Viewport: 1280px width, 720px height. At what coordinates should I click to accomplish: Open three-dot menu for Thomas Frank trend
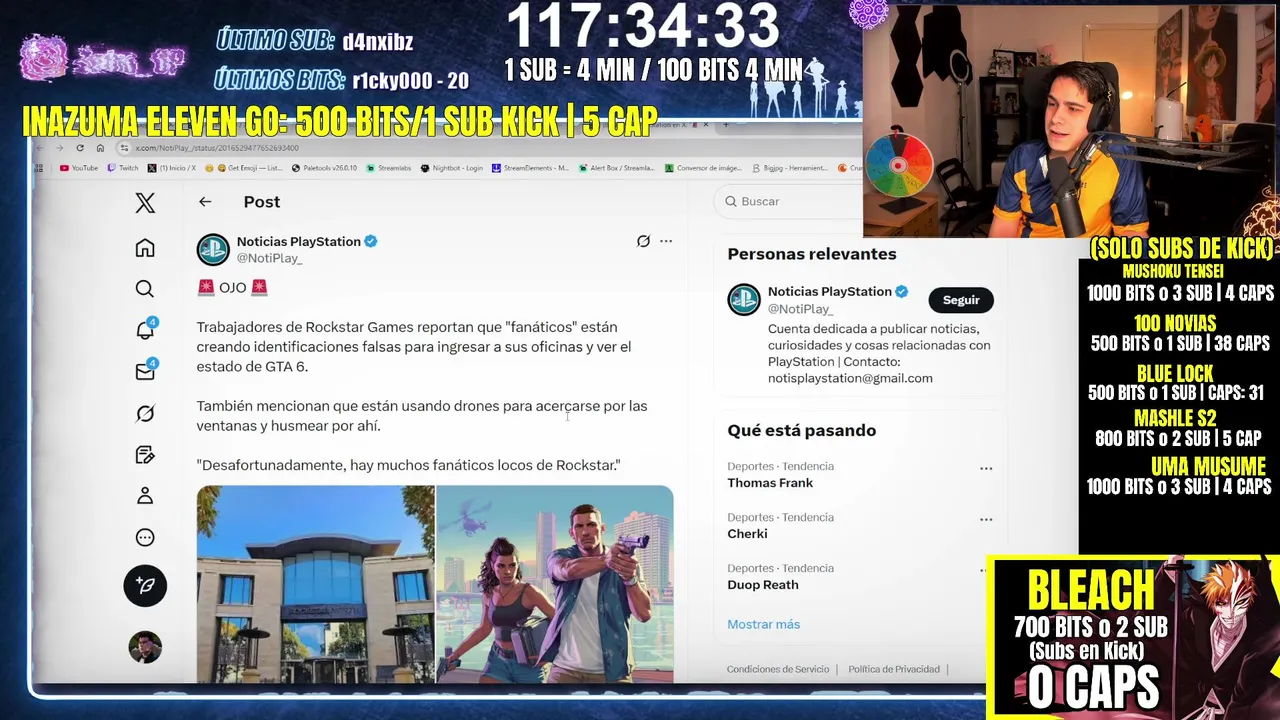[x=986, y=468]
